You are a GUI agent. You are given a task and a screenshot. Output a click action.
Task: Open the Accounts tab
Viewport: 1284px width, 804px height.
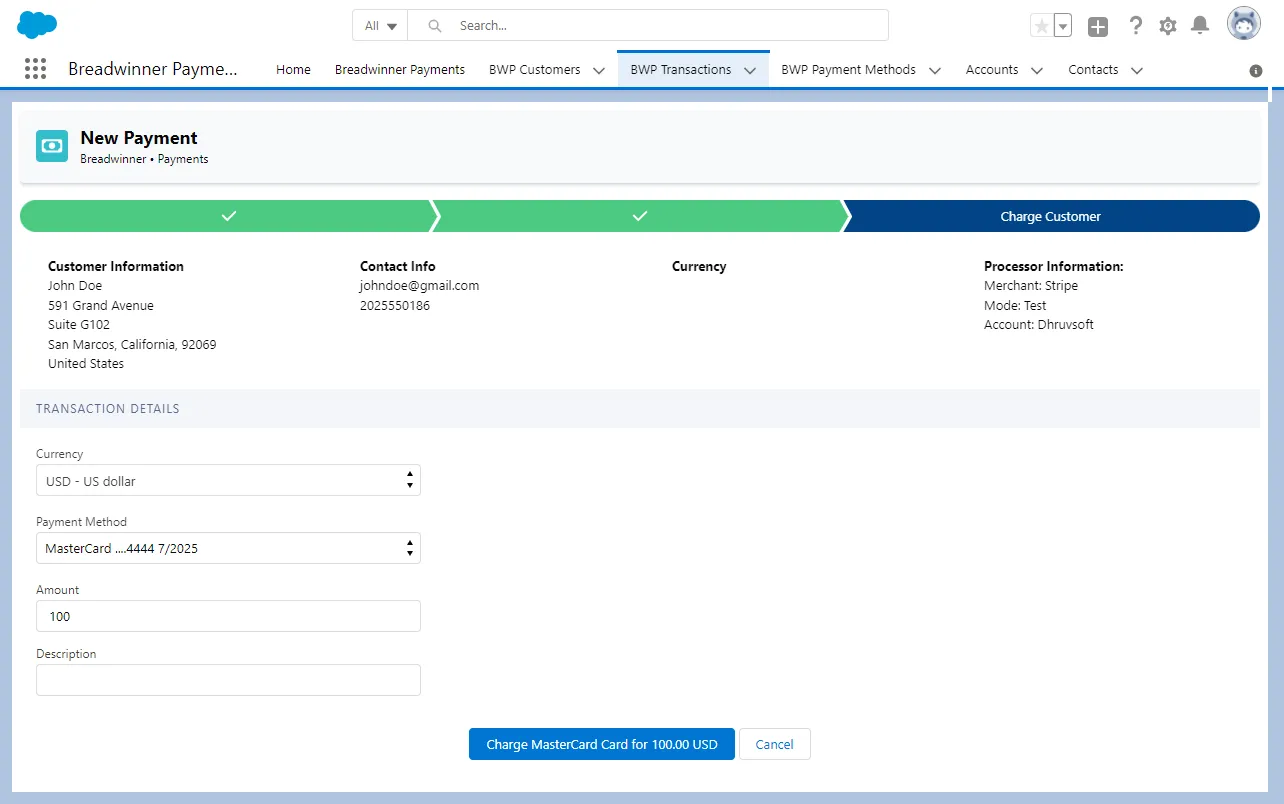pyautogui.click(x=992, y=70)
